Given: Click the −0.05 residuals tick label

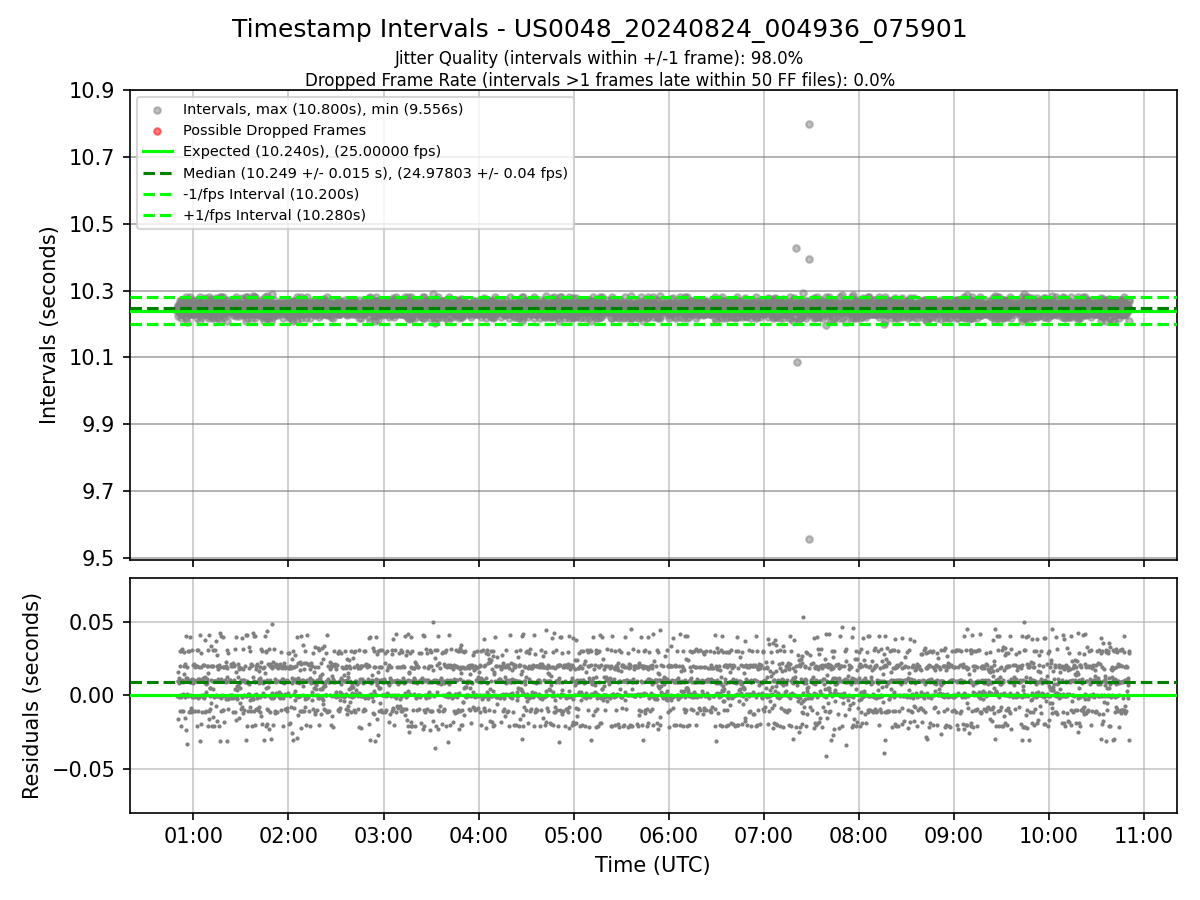Looking at the screenshot, I should [82, 769].
